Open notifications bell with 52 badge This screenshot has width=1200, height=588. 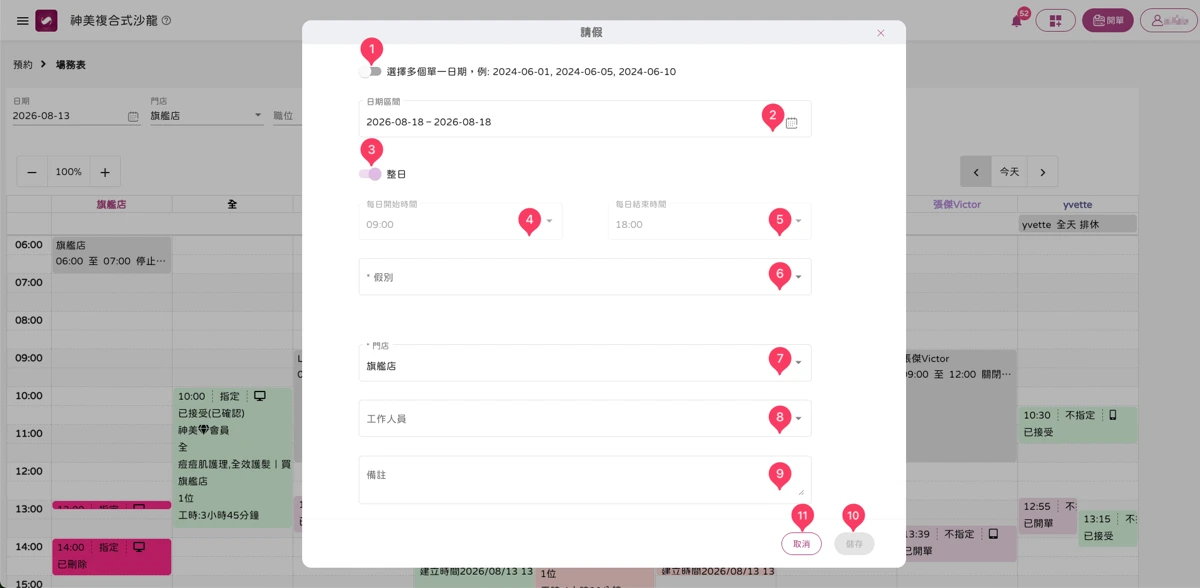pos(1017,20)
